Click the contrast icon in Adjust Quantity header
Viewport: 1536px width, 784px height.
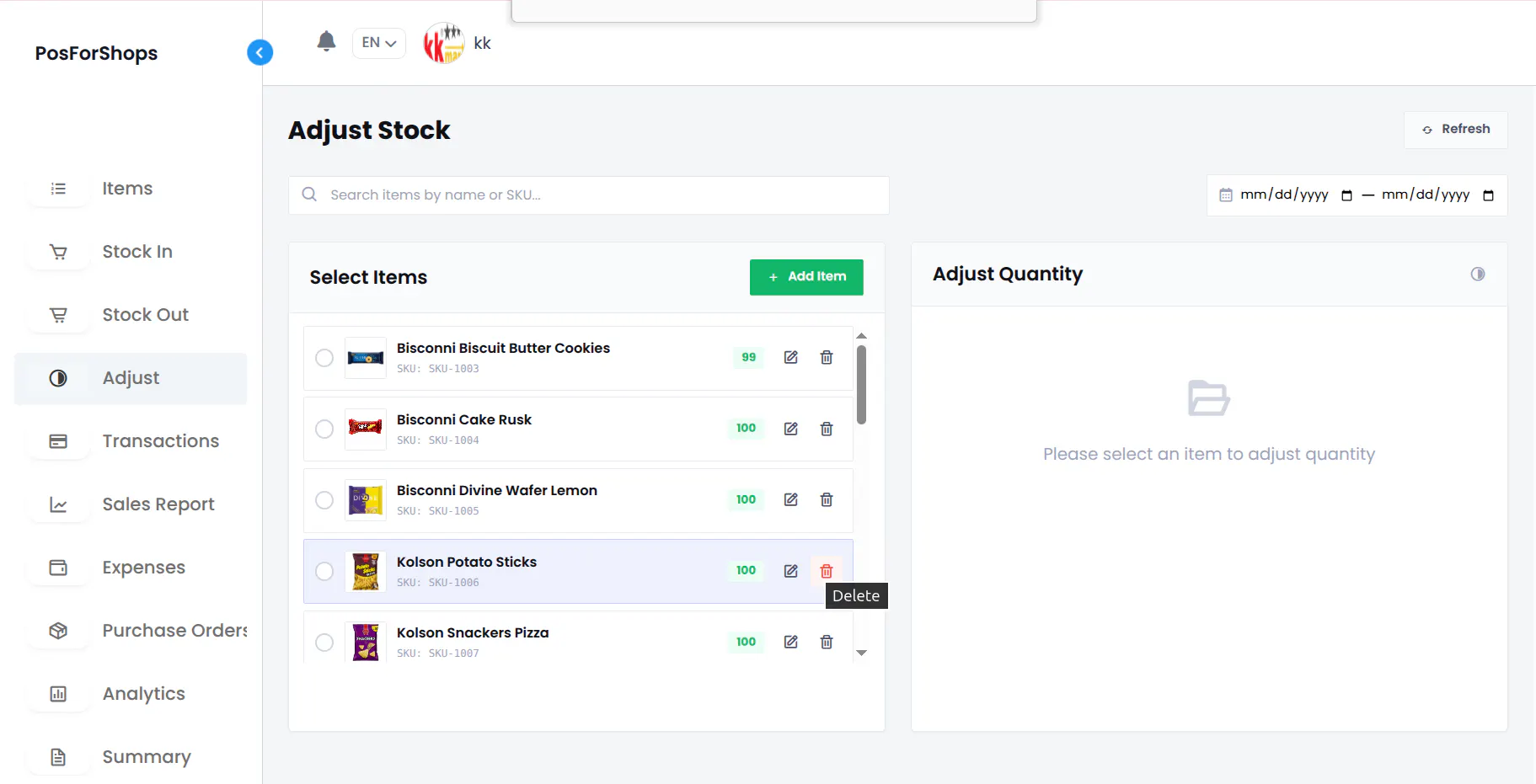coord(1478,274)
